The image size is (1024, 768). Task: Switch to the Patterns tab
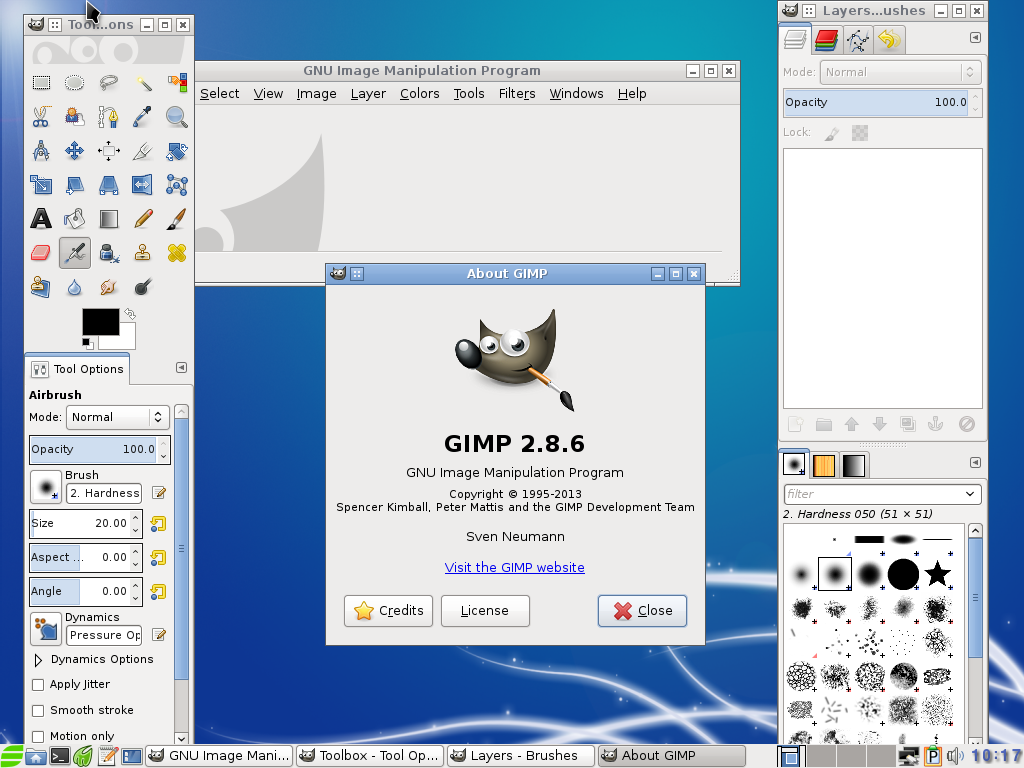click(x=824, y=465)
